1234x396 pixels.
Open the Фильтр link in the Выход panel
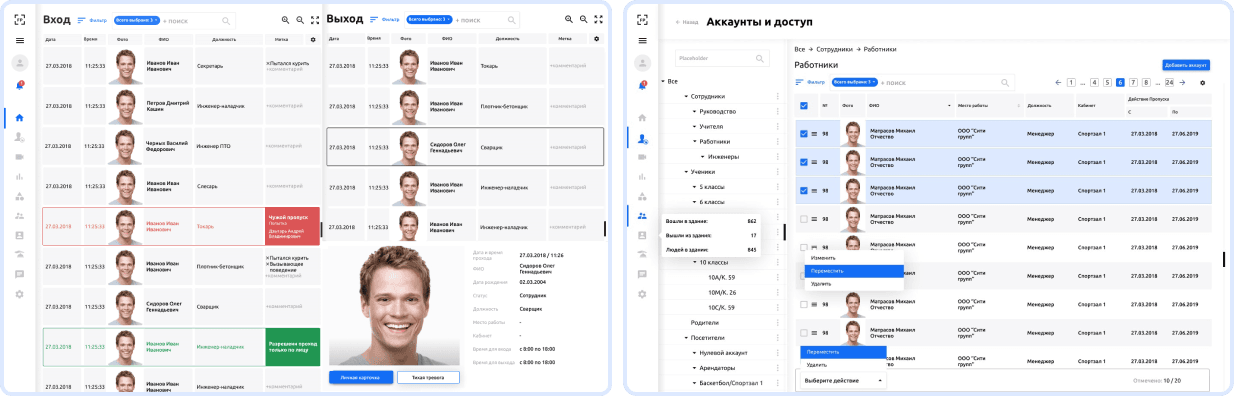click(x=384, y=20)
